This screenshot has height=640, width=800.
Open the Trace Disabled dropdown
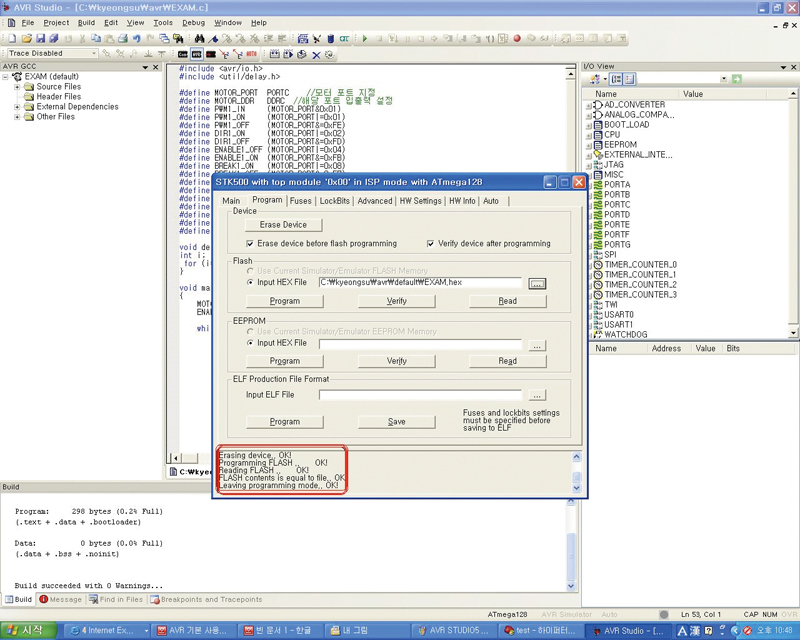(x=94, y=53)
